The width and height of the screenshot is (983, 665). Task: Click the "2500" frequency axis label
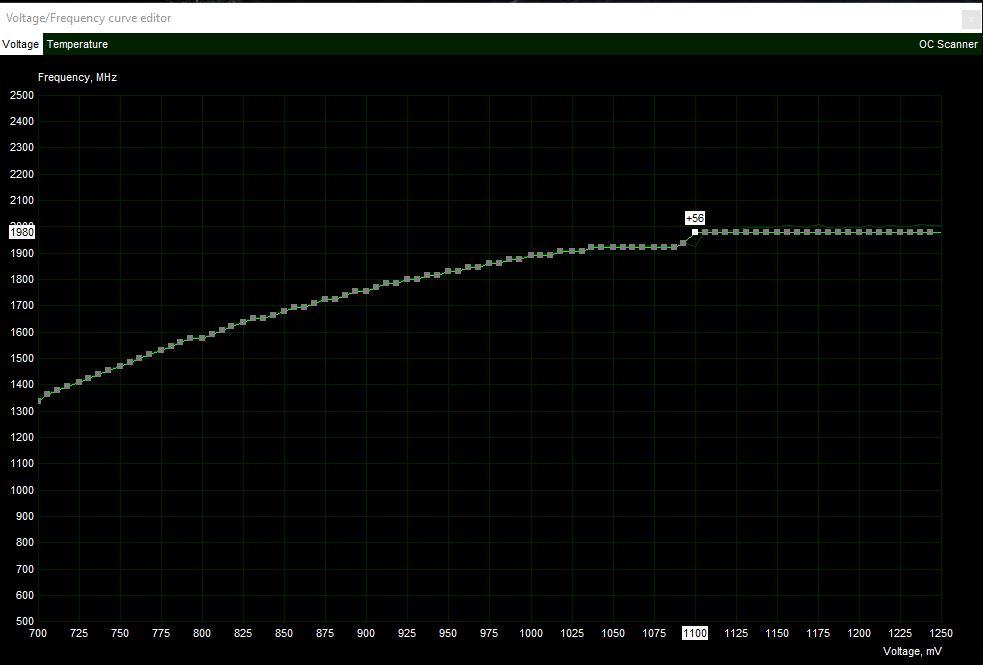coord(22,95)
